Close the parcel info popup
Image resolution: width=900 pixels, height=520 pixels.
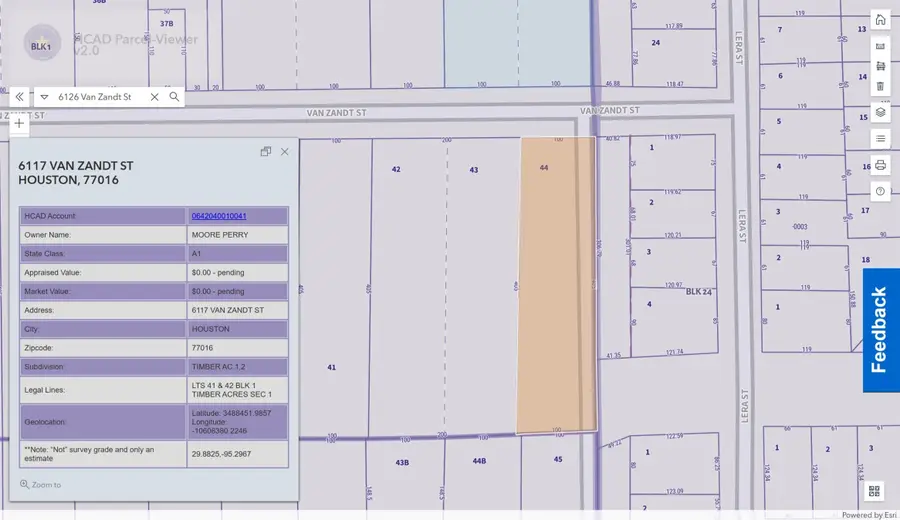(x=285, y=152)
